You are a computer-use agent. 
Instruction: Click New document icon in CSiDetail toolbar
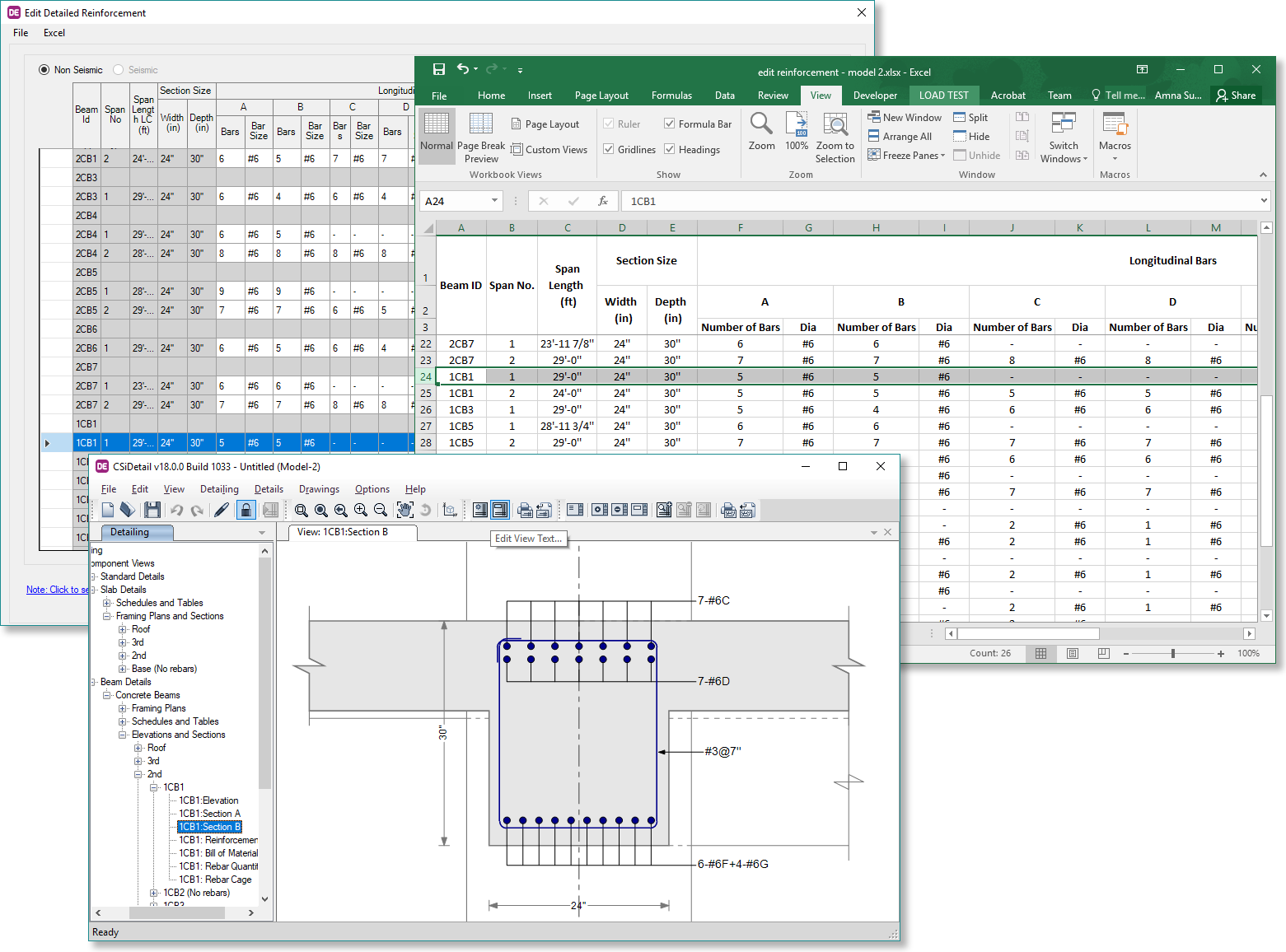(x=108, y=511)
